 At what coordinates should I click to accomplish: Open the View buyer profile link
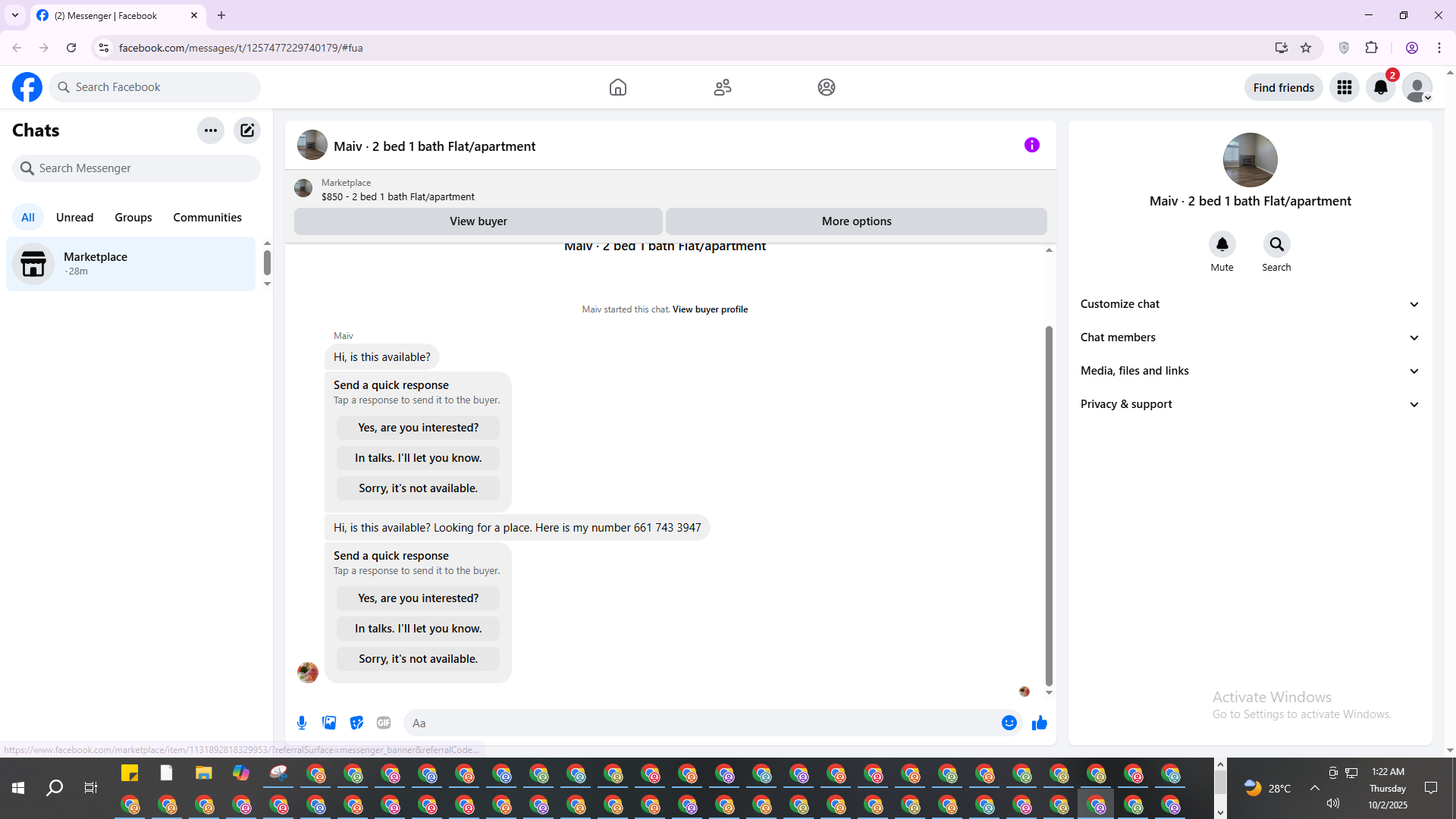click(x=710, y=309)
